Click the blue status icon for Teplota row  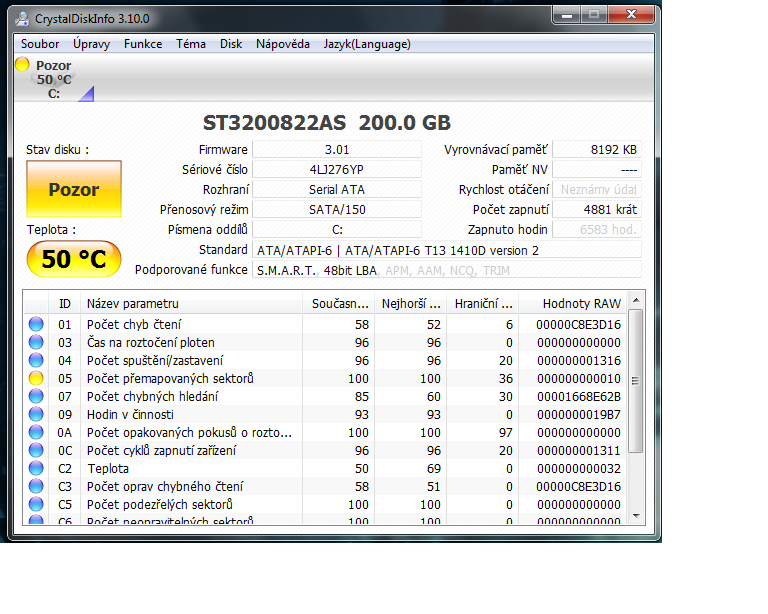tap(36, 469)
